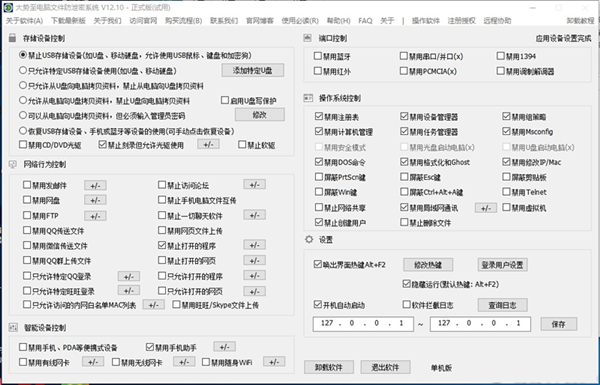Open +/- list for 禁用随身WiFi
The image size is (600, 385).
pyautogui.click(x=274, y=362)
